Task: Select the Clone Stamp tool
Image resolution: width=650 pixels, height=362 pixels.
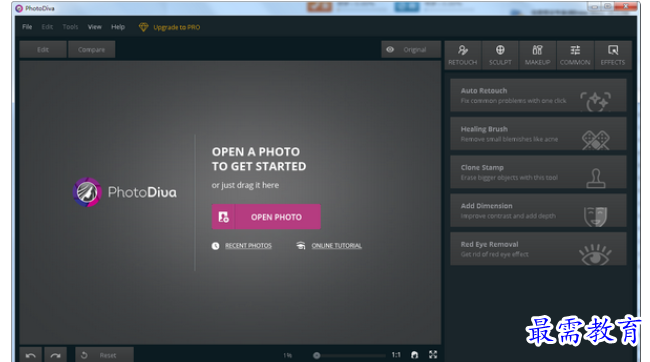Action: tap(538, 172)
